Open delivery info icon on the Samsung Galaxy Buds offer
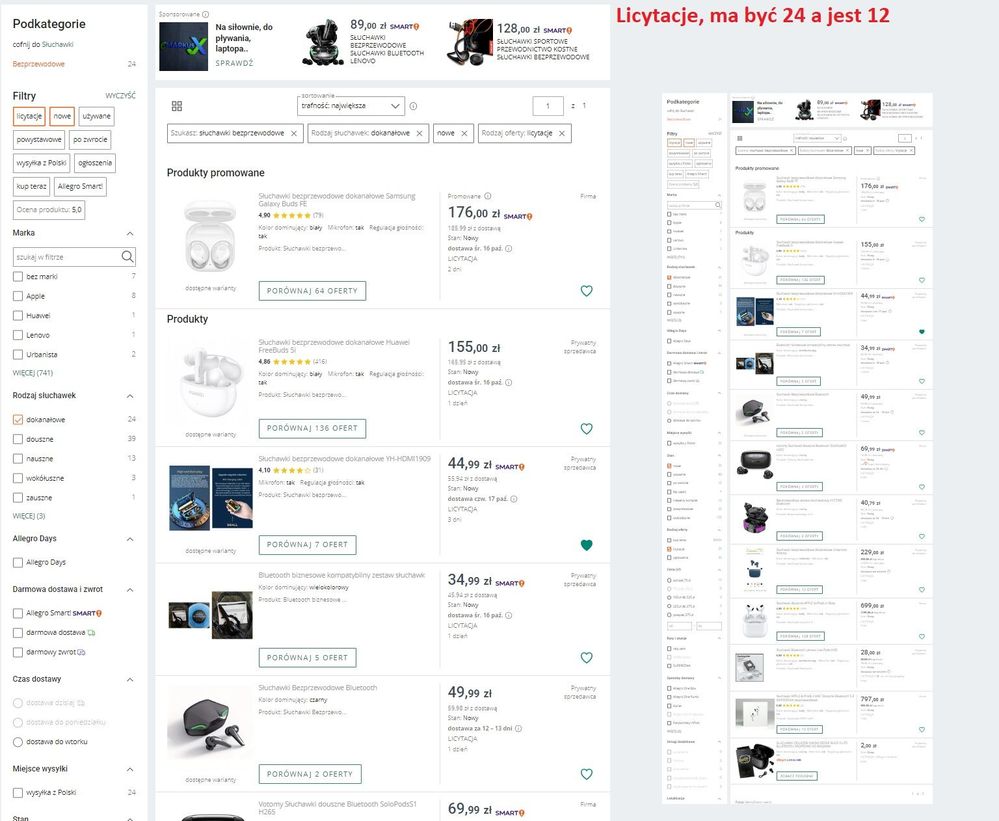 pos(508,248)
